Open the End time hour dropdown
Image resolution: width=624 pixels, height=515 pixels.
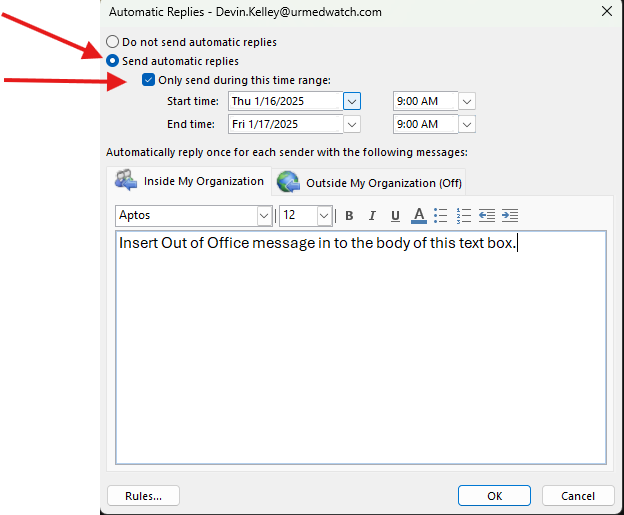tap(467, 125)
